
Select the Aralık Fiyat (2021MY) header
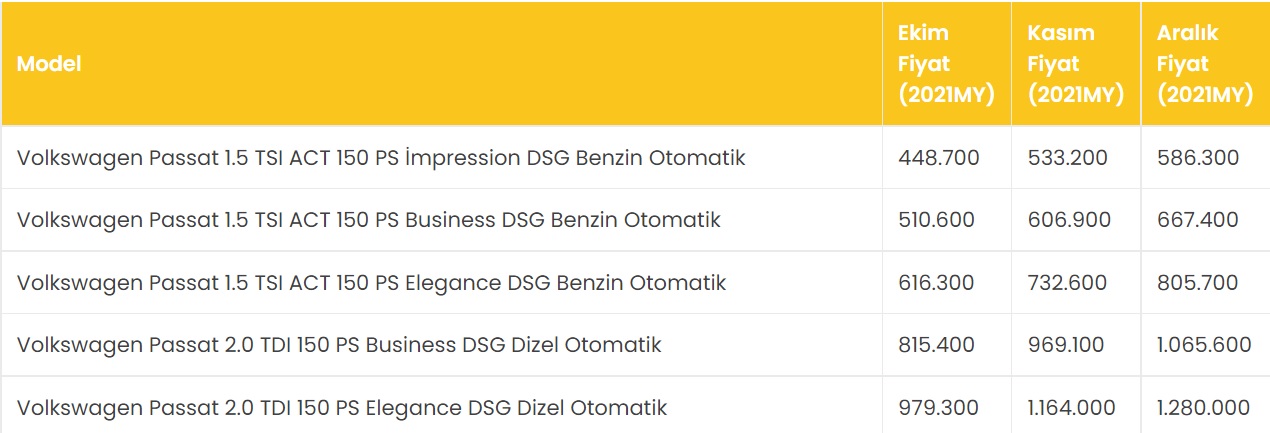pyautogui.click(x=1204, y=64)
